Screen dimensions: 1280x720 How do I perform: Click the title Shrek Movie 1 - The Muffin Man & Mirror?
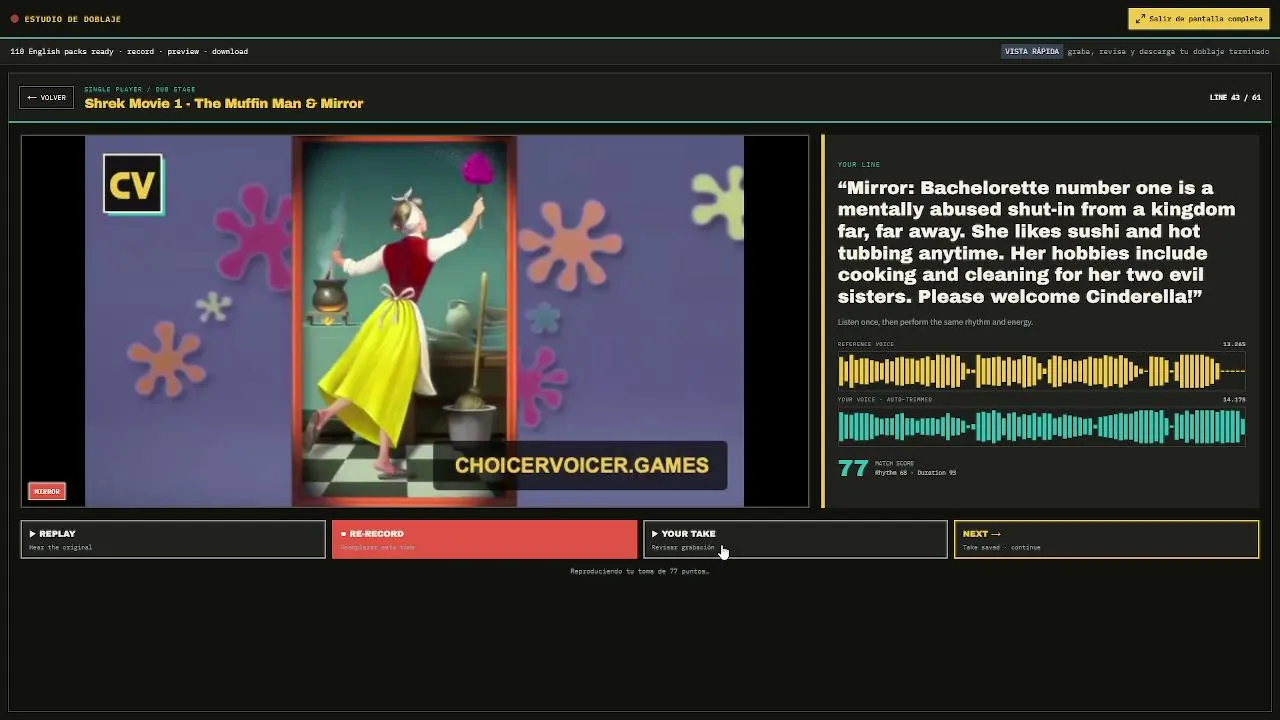click(x=224, y=103)
